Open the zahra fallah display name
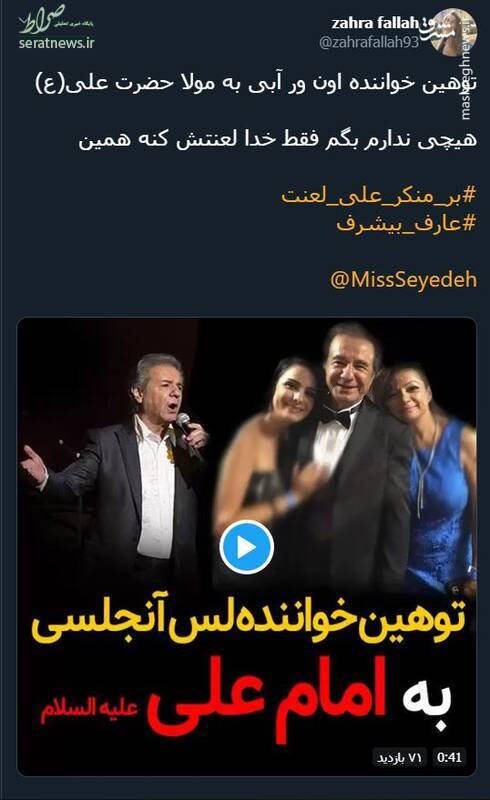490x800 pixels. [374, 23]
